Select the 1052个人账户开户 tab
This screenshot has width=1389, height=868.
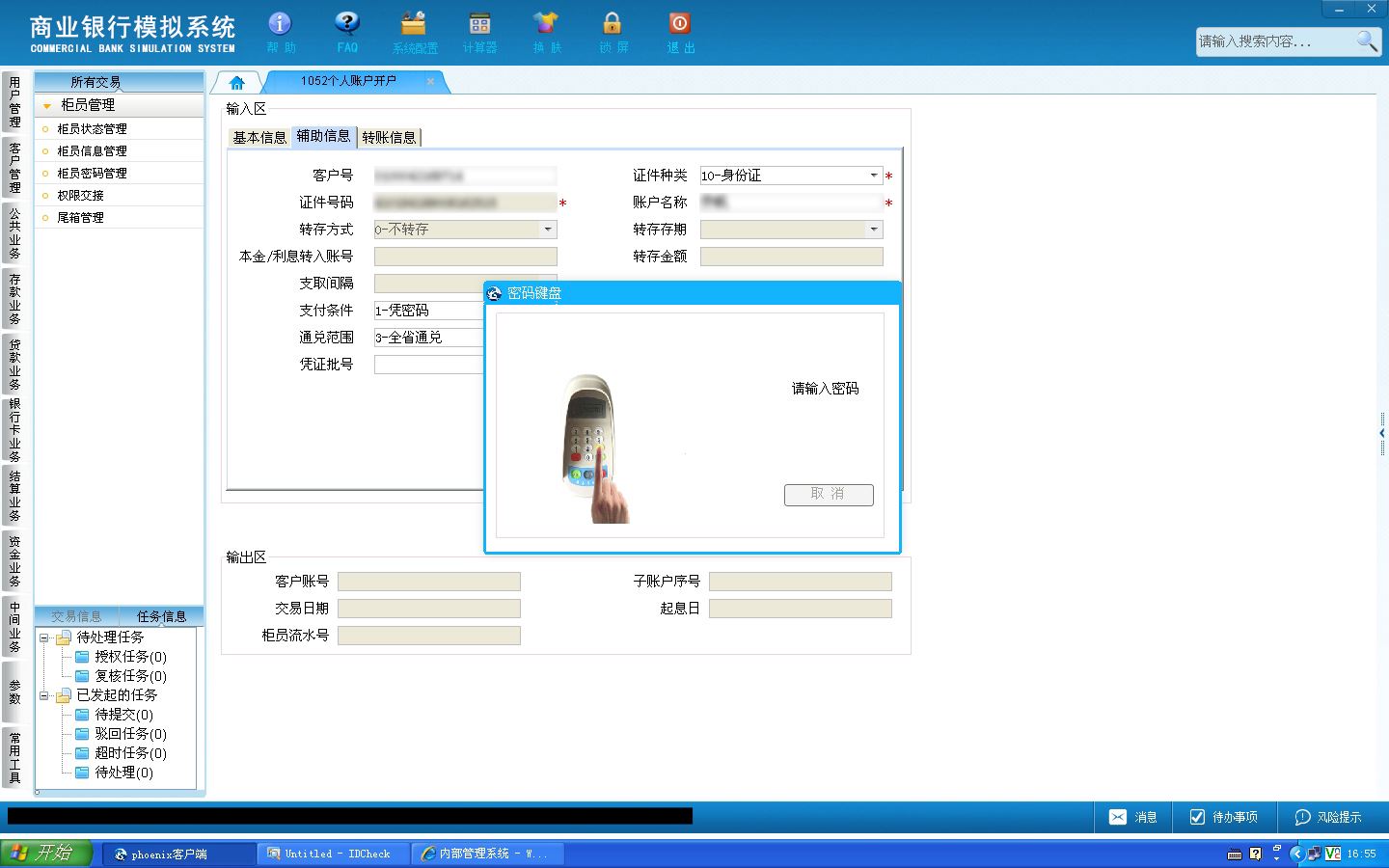348,81
